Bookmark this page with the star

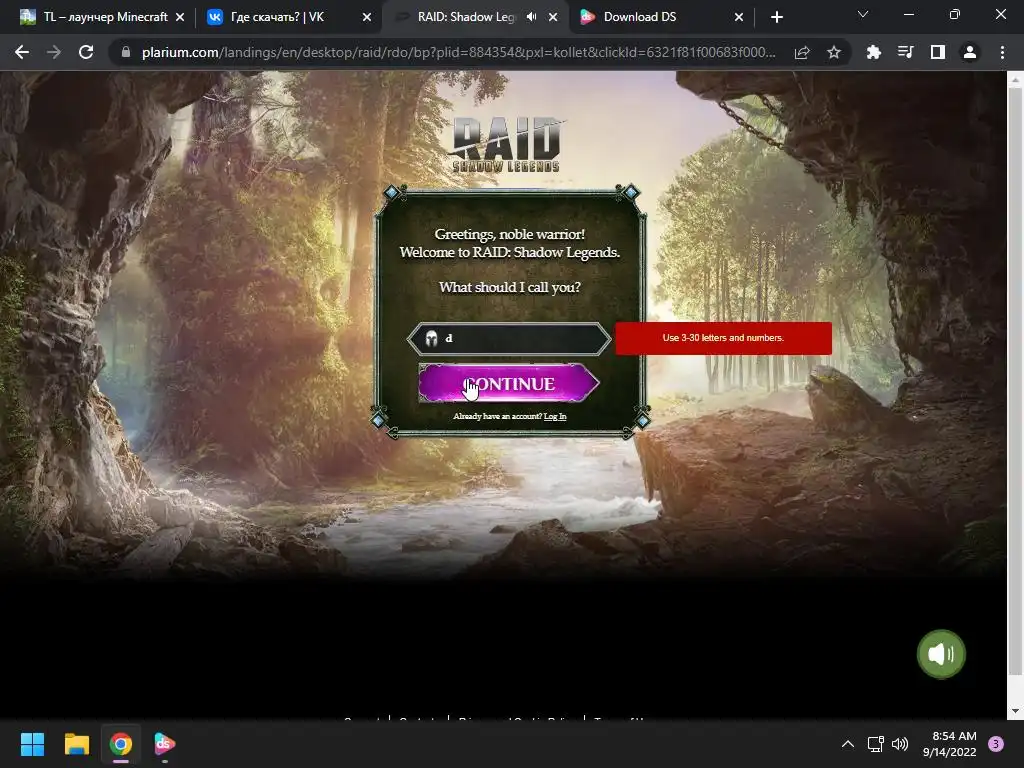834,52
